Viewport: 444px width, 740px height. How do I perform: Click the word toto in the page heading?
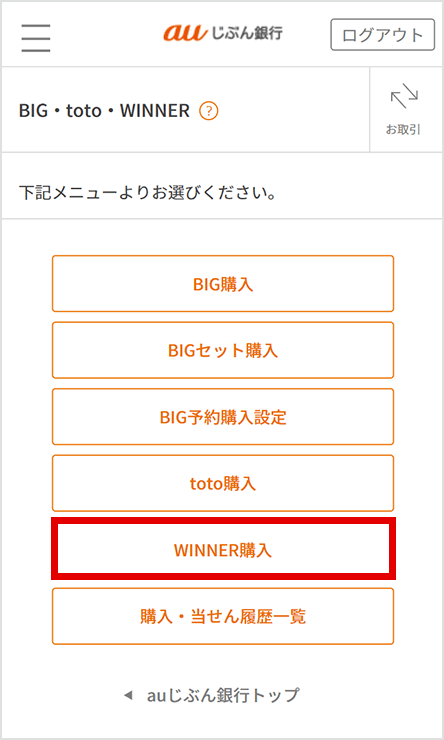click(x=83, y=111)
